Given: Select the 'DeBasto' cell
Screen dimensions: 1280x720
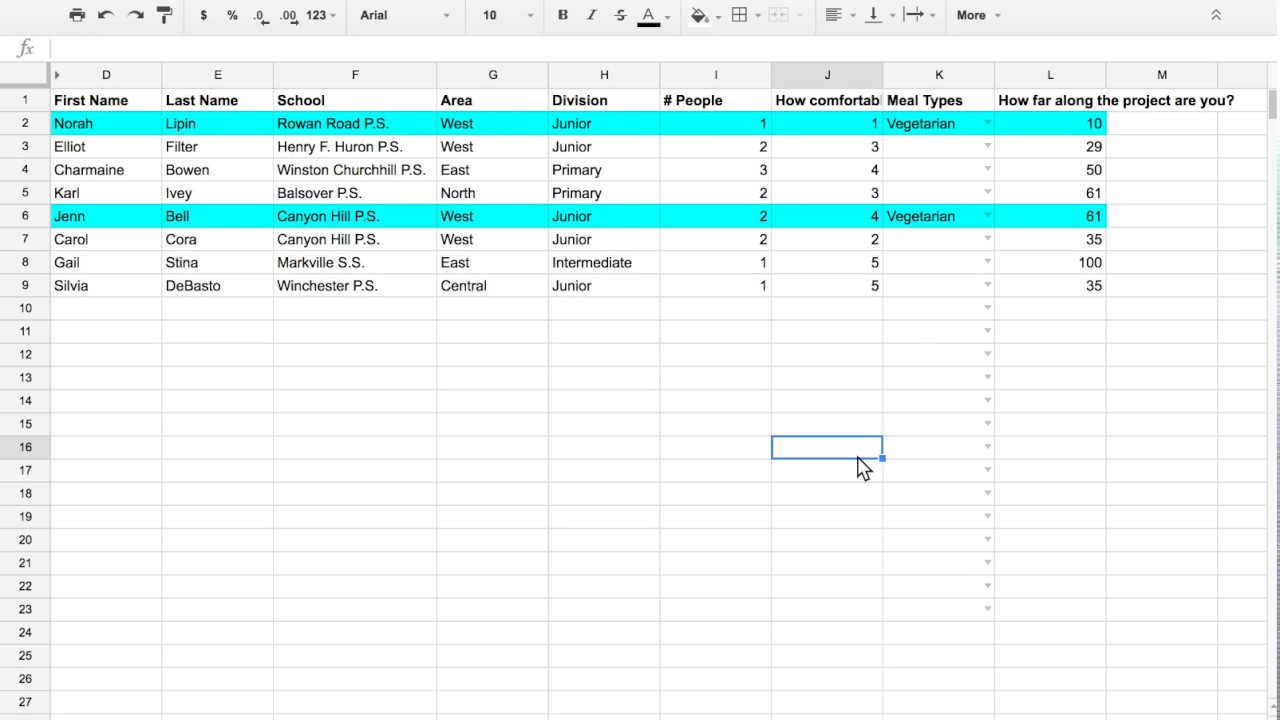Looking at the screenshot, I should pyautogui.click(x=217, y=285).
